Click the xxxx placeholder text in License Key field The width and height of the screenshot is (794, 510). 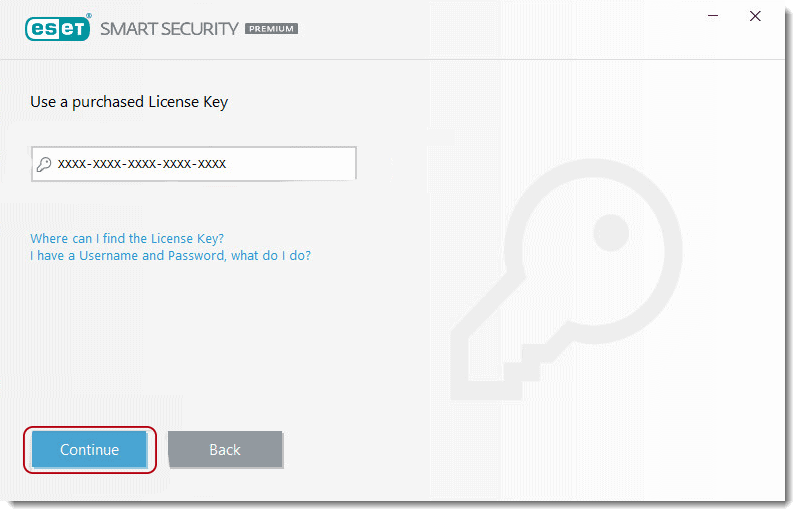pos(142,164)
